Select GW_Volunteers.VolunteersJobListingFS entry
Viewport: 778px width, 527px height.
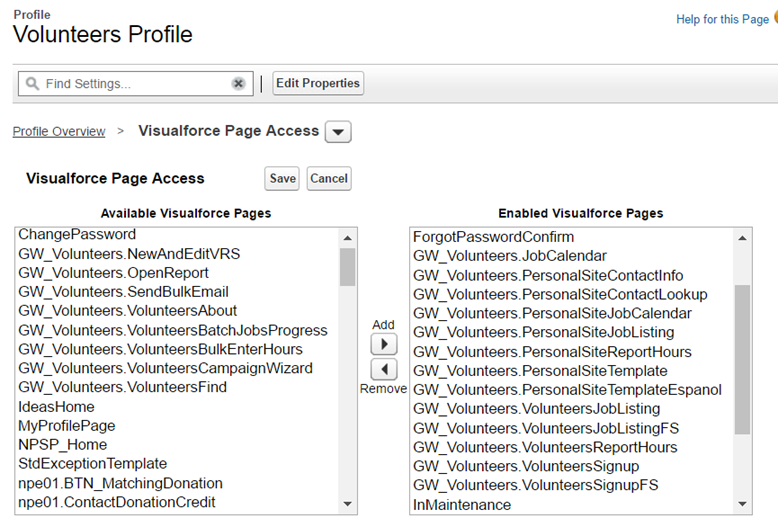(573, 428)
